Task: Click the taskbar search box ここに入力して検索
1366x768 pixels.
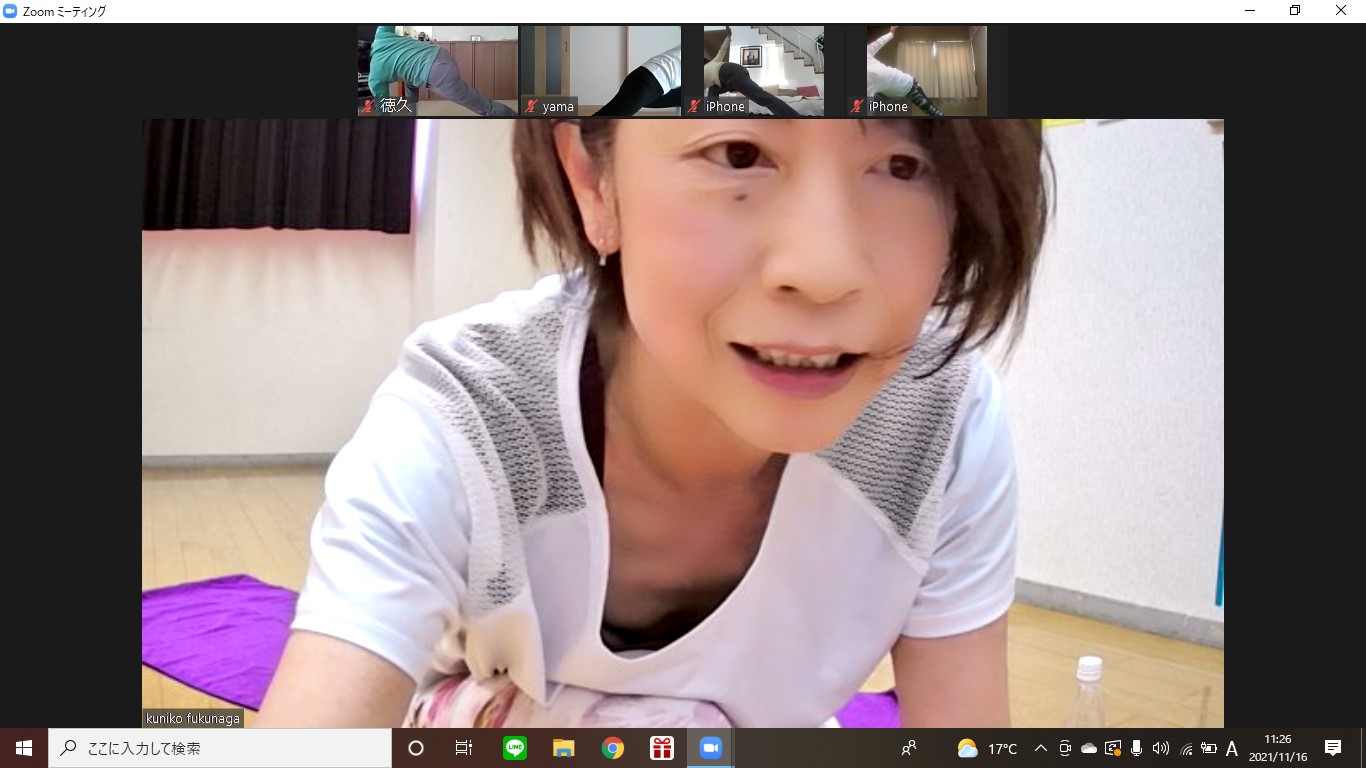Action: click(220, 748)
